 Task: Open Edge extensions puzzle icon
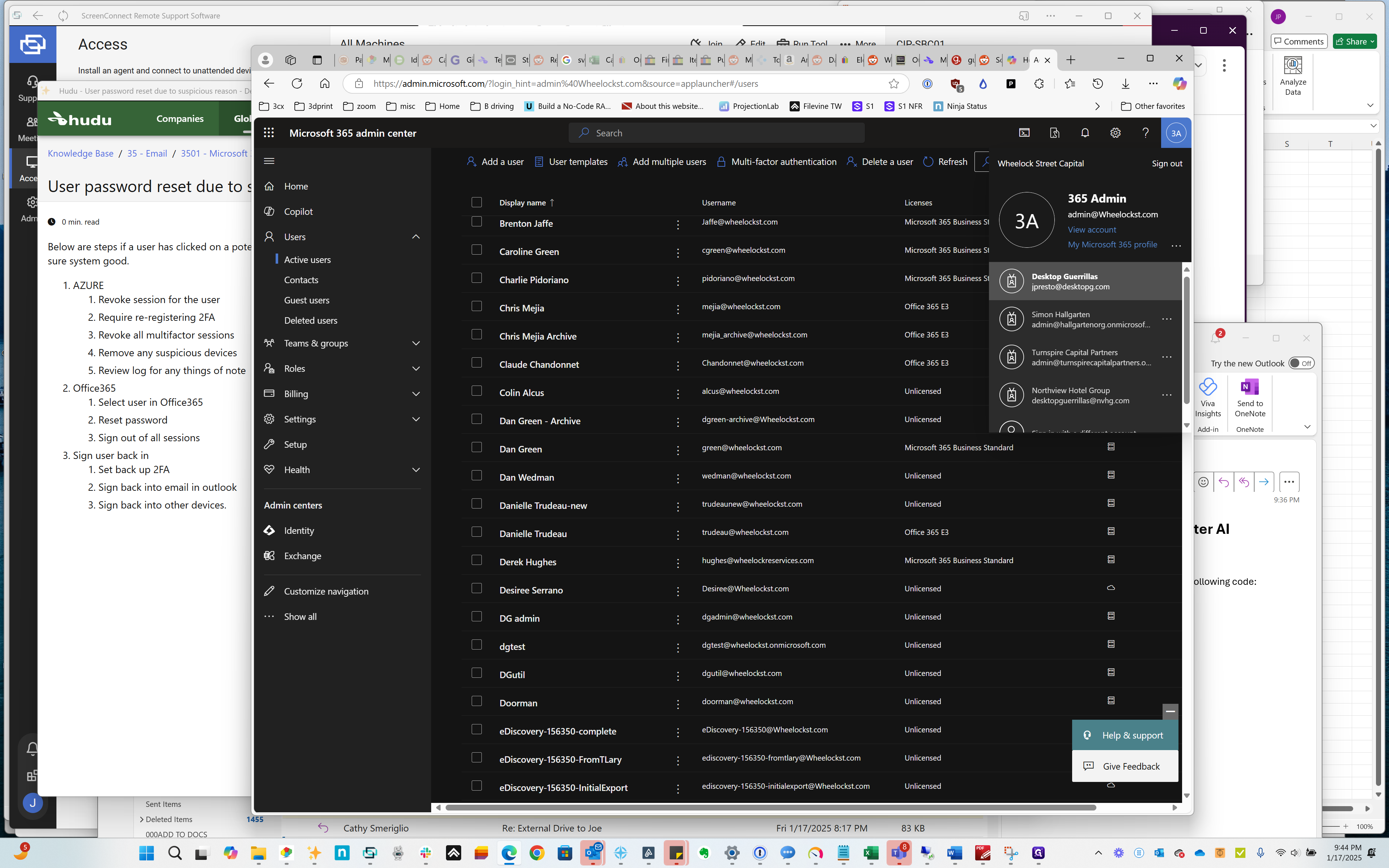1039,84
